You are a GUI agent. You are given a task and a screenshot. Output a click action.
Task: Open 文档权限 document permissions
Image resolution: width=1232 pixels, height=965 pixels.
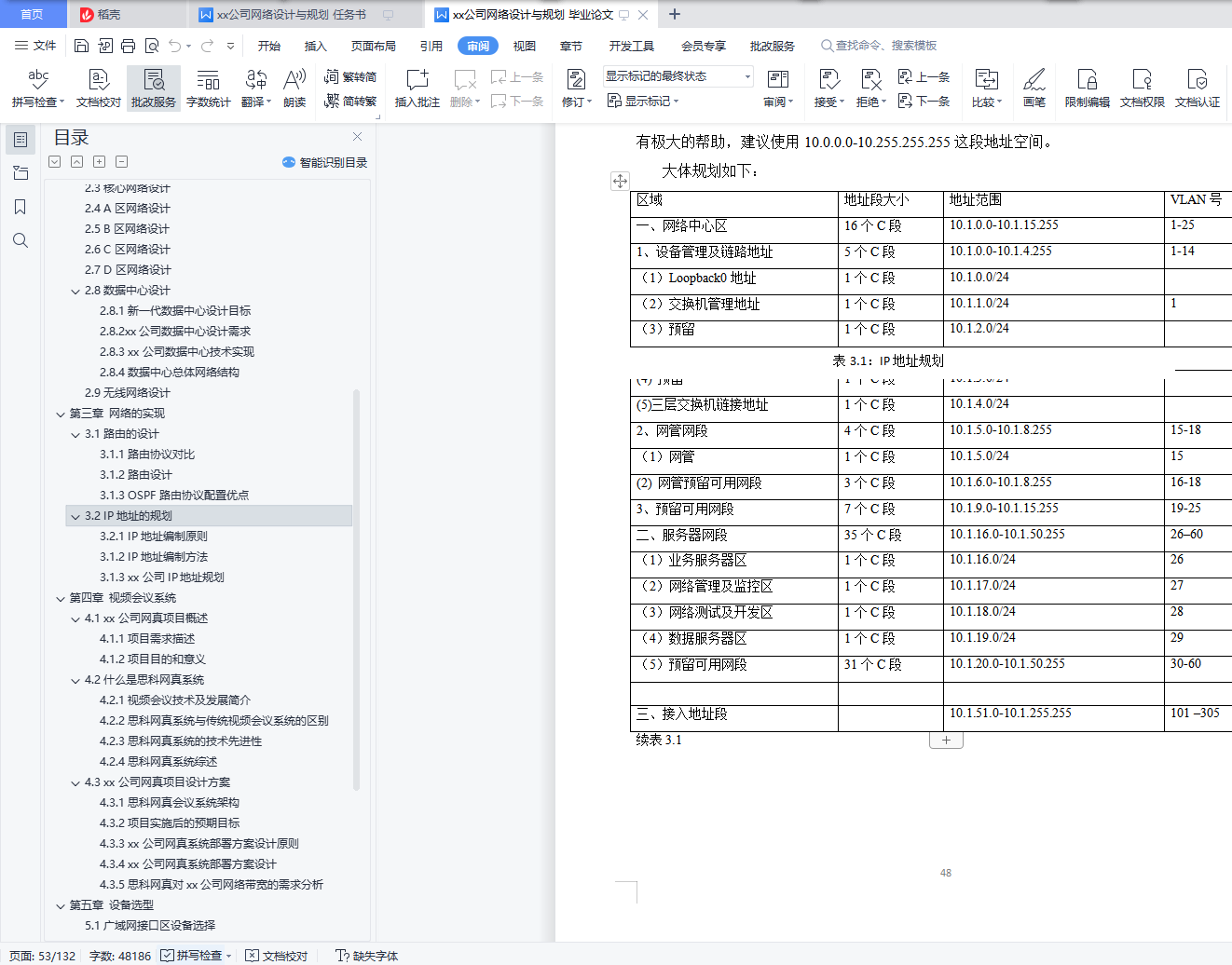coord(1143,88)
